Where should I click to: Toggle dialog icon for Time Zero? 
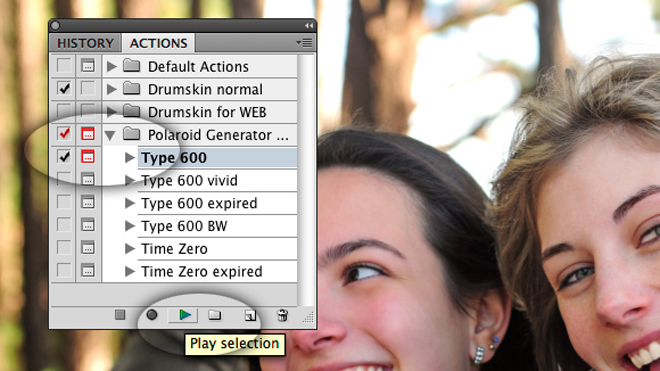[88, 248]
